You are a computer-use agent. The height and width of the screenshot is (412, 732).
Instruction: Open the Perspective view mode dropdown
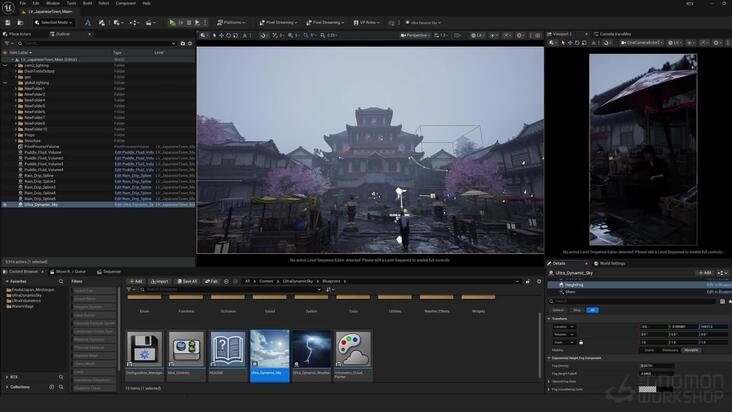pyautogui.click(x=414, y=35)
